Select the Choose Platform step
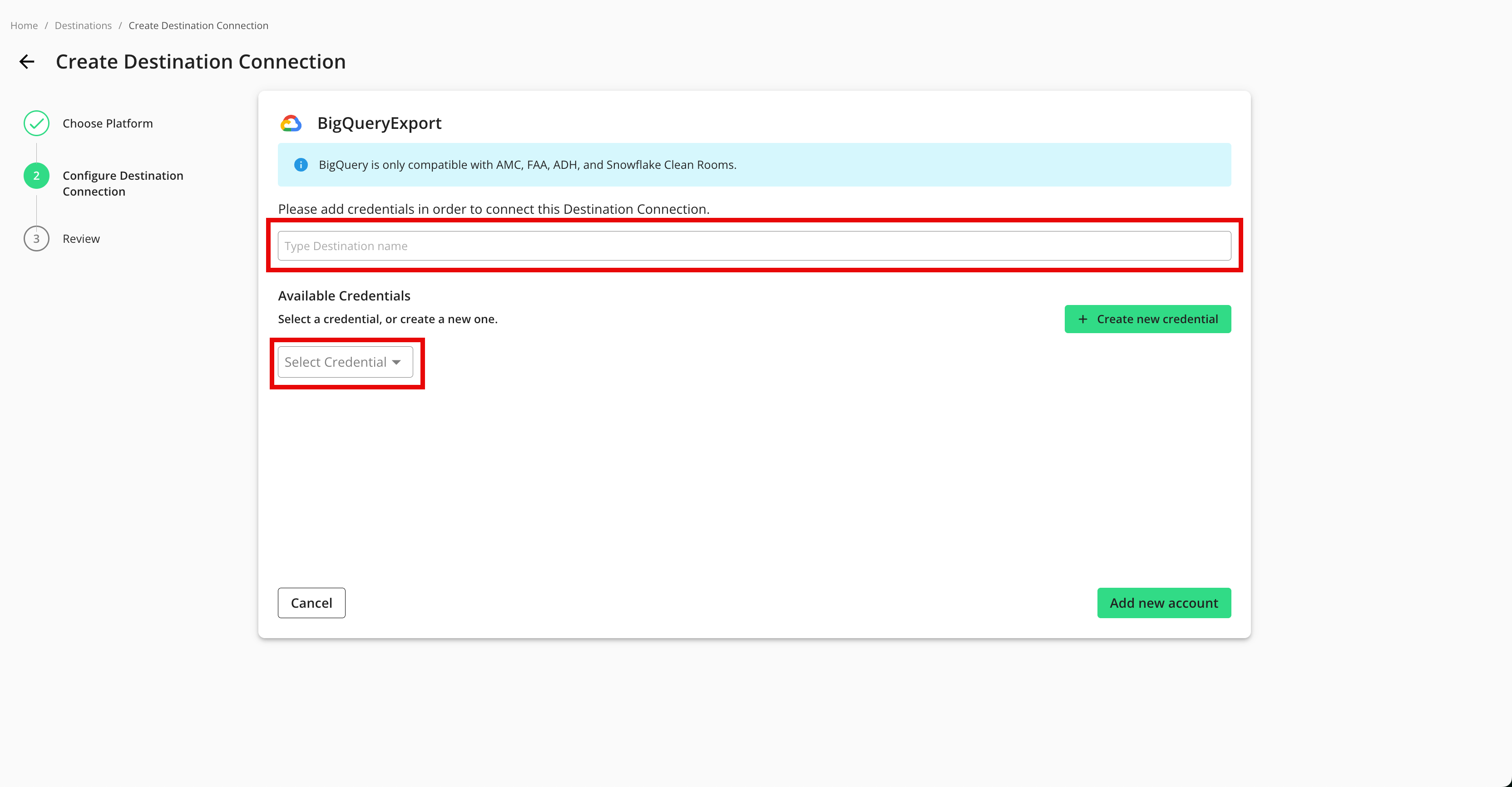 (x=108, y=123)
